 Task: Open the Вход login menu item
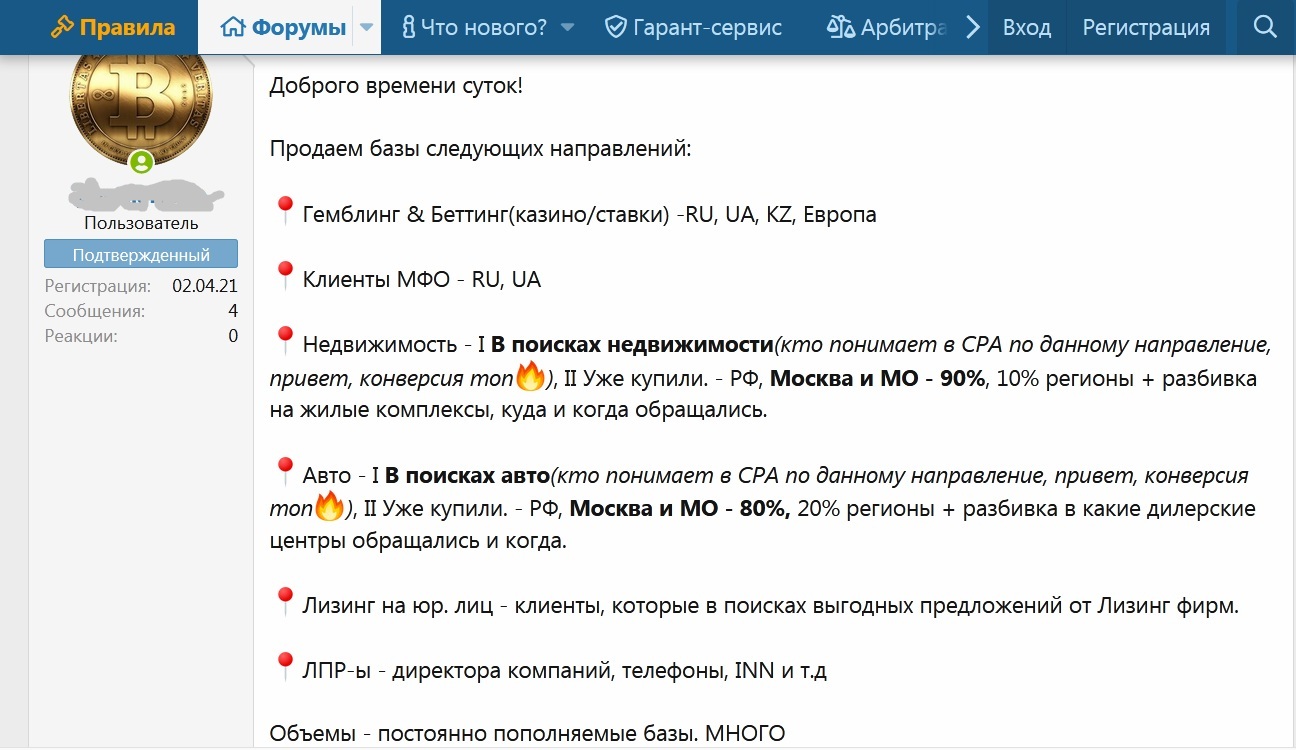(1026, 27)
